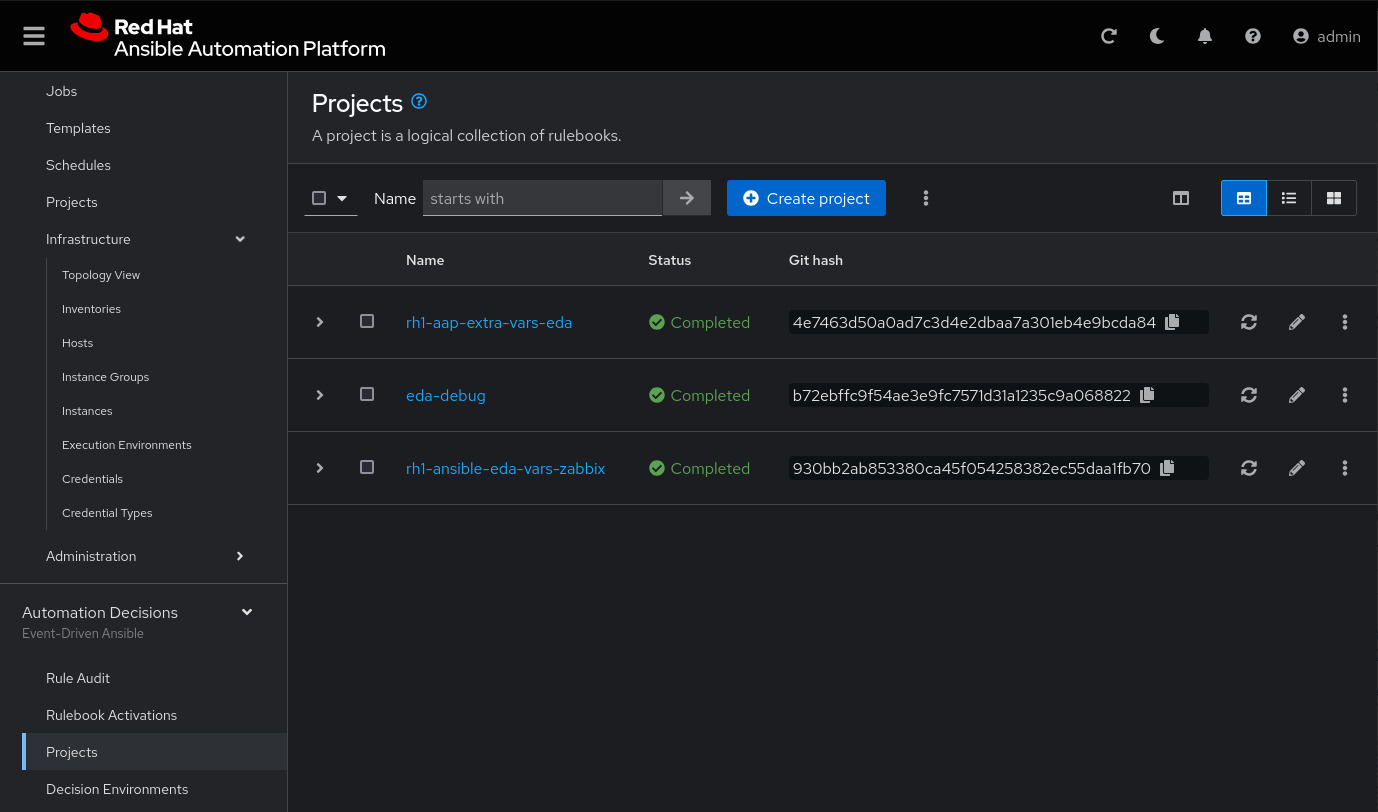Check the select-all projects checkbox
Viewport: 1378px width, 812px height.
click(319, 198)
